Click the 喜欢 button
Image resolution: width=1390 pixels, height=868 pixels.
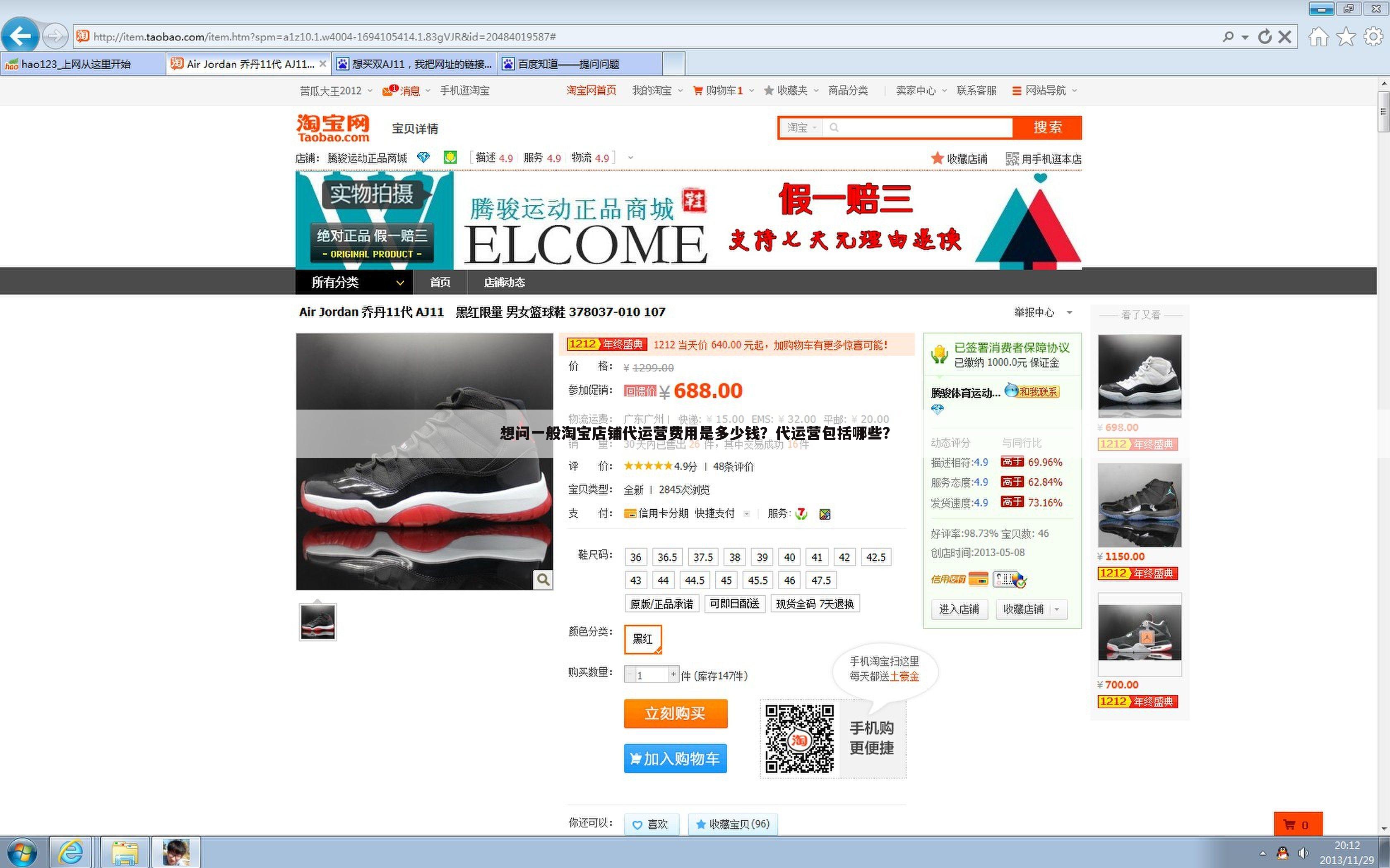(652, 825)
